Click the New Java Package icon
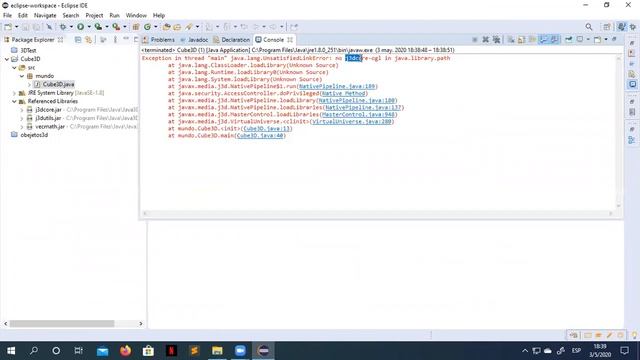640x360 pixels. [136, 27]
